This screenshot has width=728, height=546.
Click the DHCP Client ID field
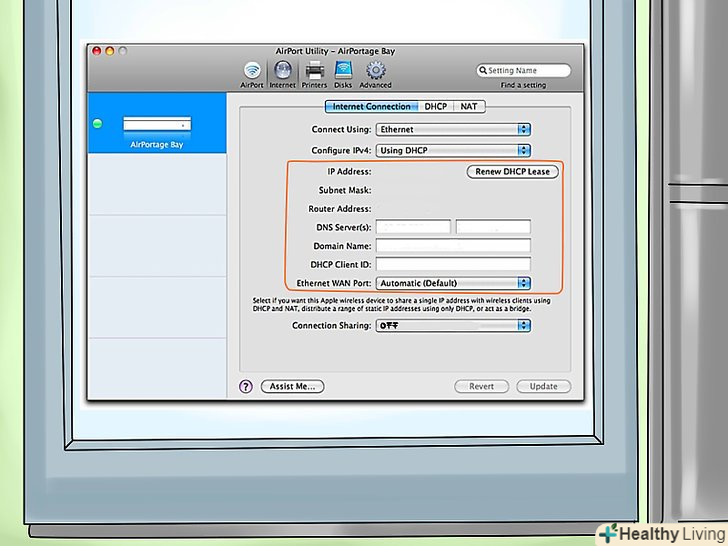(453, 264)
